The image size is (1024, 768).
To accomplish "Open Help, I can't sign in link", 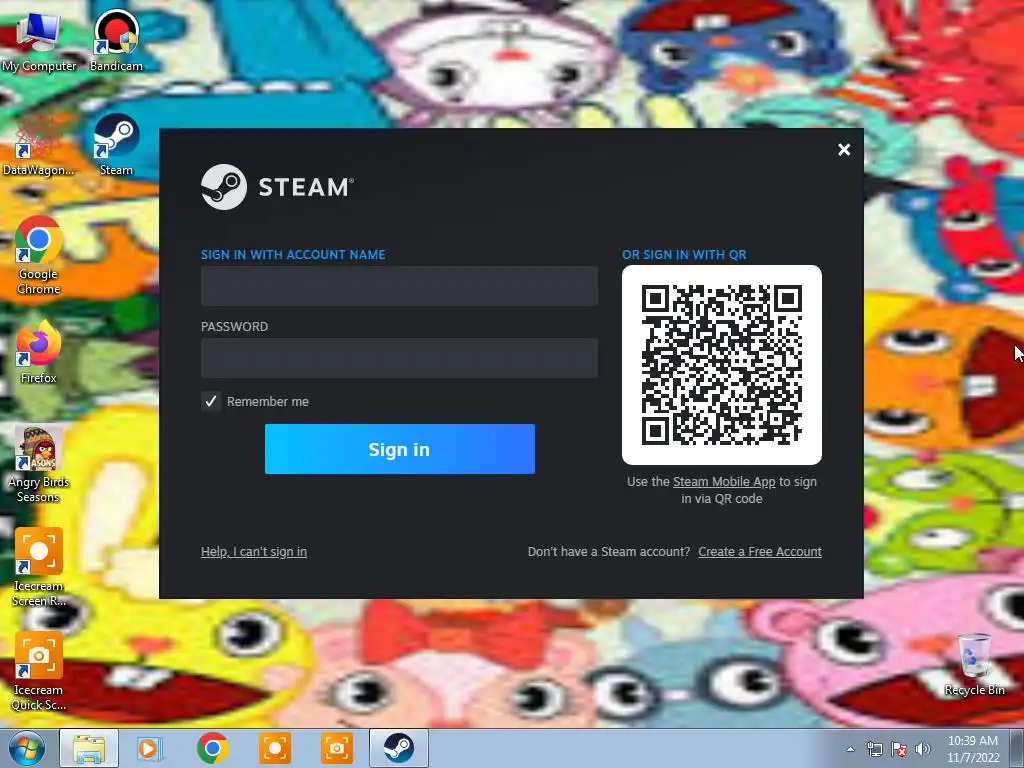I will 254,552.
